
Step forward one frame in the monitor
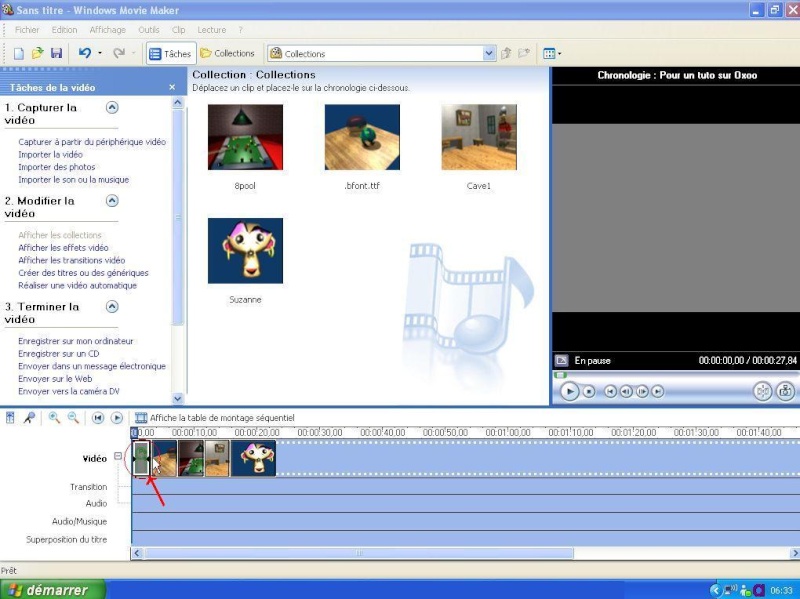click(642, 391)
